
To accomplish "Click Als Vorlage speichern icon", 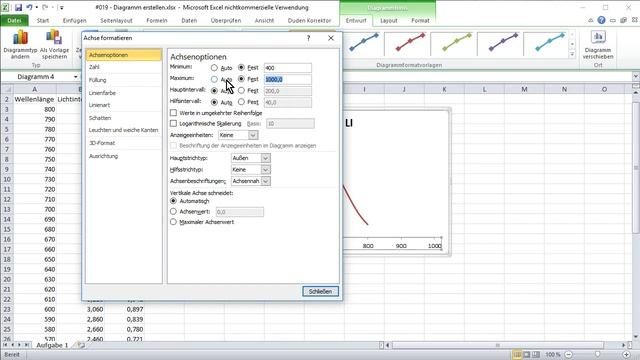I will (54, 38).
